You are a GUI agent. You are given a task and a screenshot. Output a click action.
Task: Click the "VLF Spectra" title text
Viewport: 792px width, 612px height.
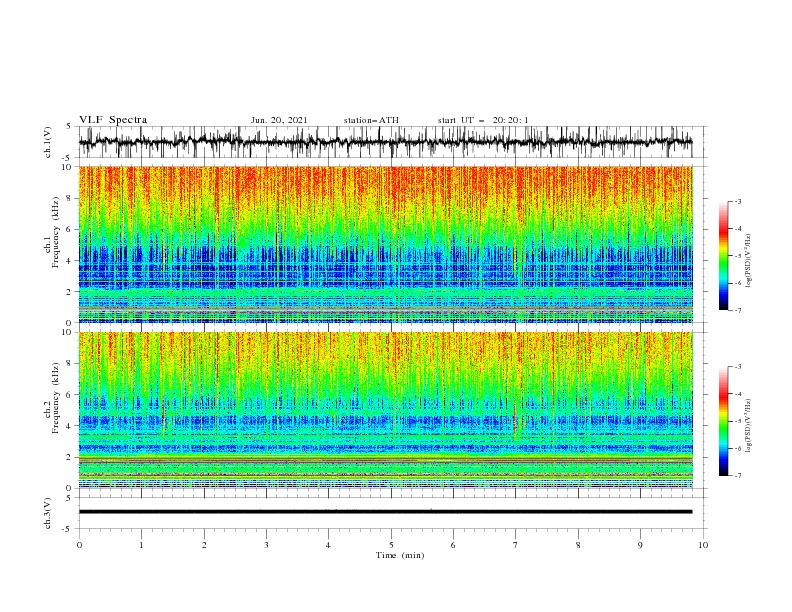tap(113, 120)
